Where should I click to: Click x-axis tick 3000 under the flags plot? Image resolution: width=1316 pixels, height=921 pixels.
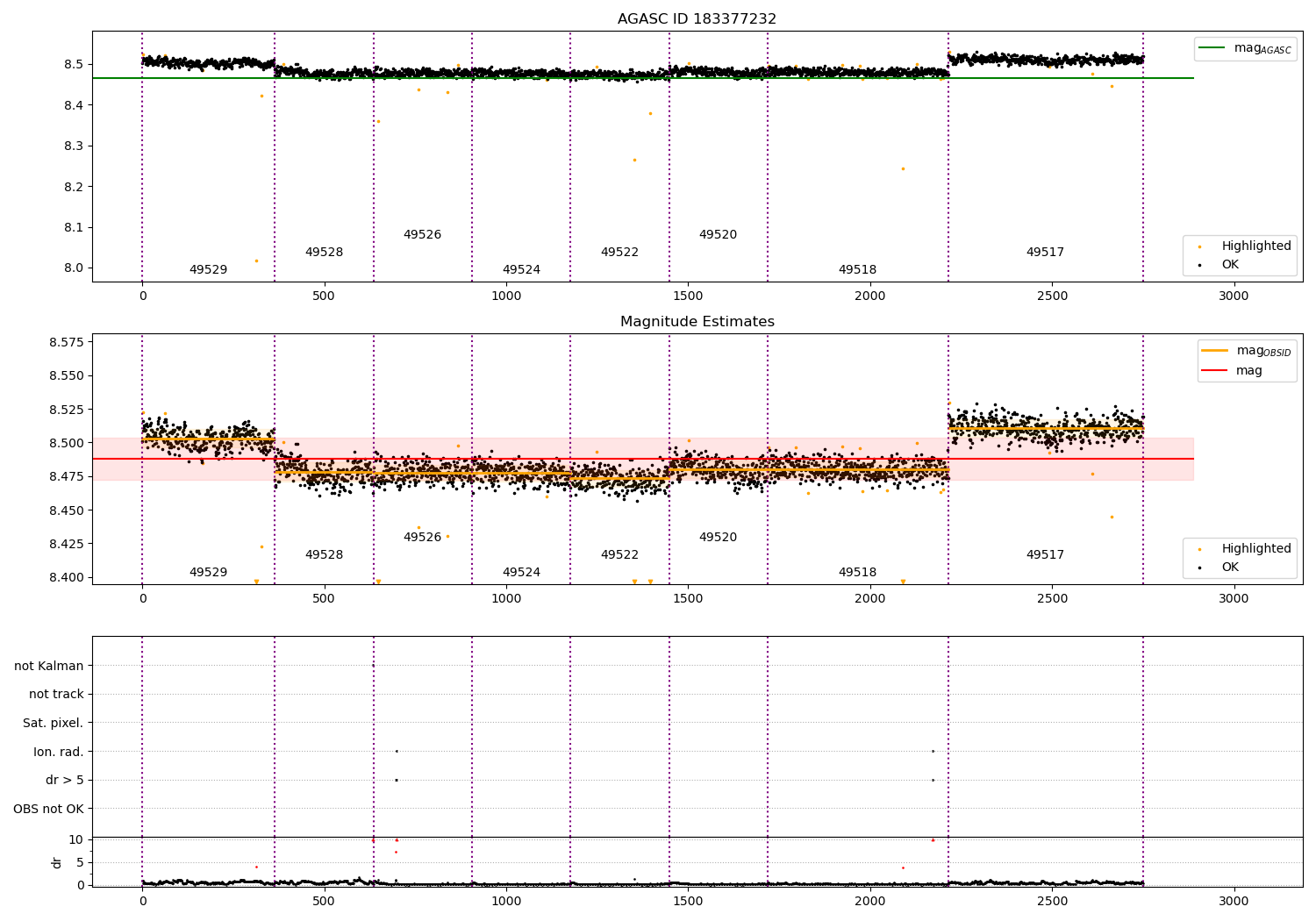pyautogui.click(x=1234, y=901)
